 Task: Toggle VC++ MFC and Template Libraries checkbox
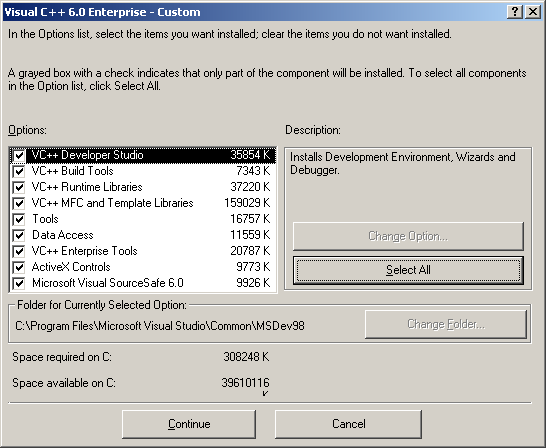point(18,203)
